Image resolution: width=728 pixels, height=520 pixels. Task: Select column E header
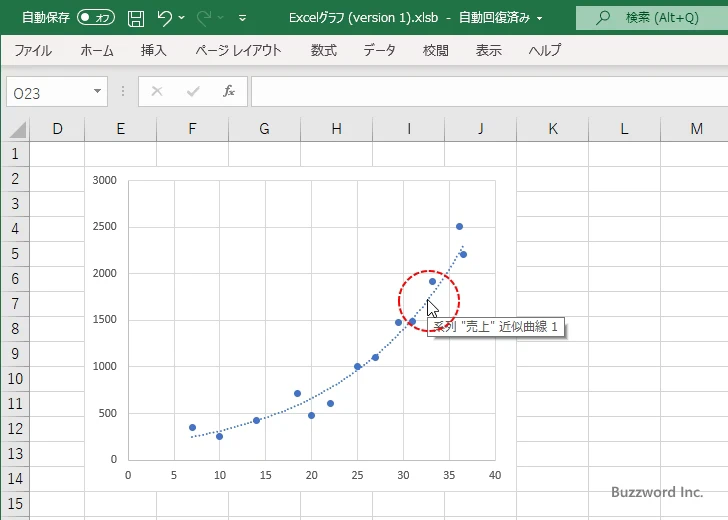(x=121, y=129)
